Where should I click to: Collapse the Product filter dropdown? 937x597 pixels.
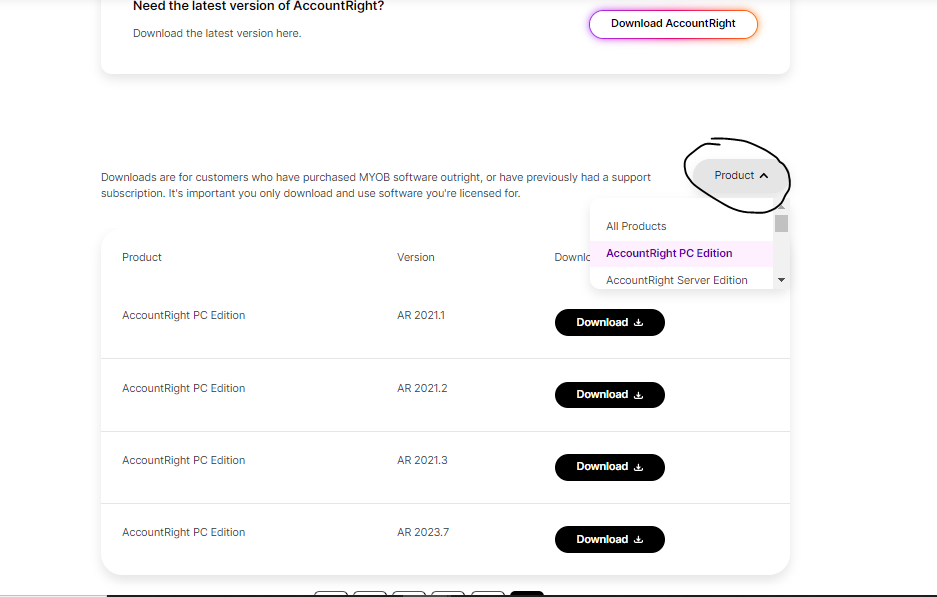tap(740, 175)
